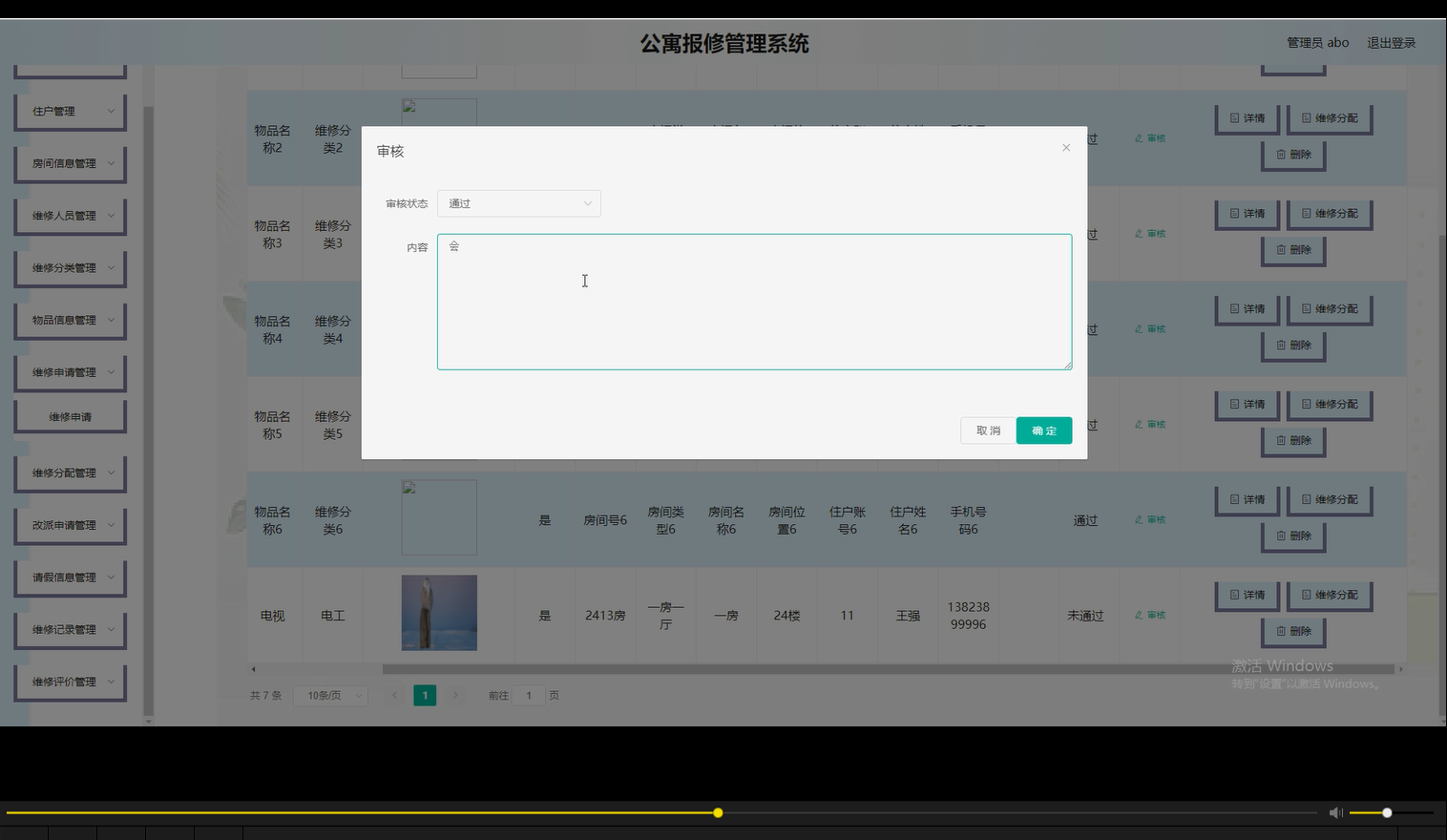Click inside the 内容 text area

[x=754, y=302]
